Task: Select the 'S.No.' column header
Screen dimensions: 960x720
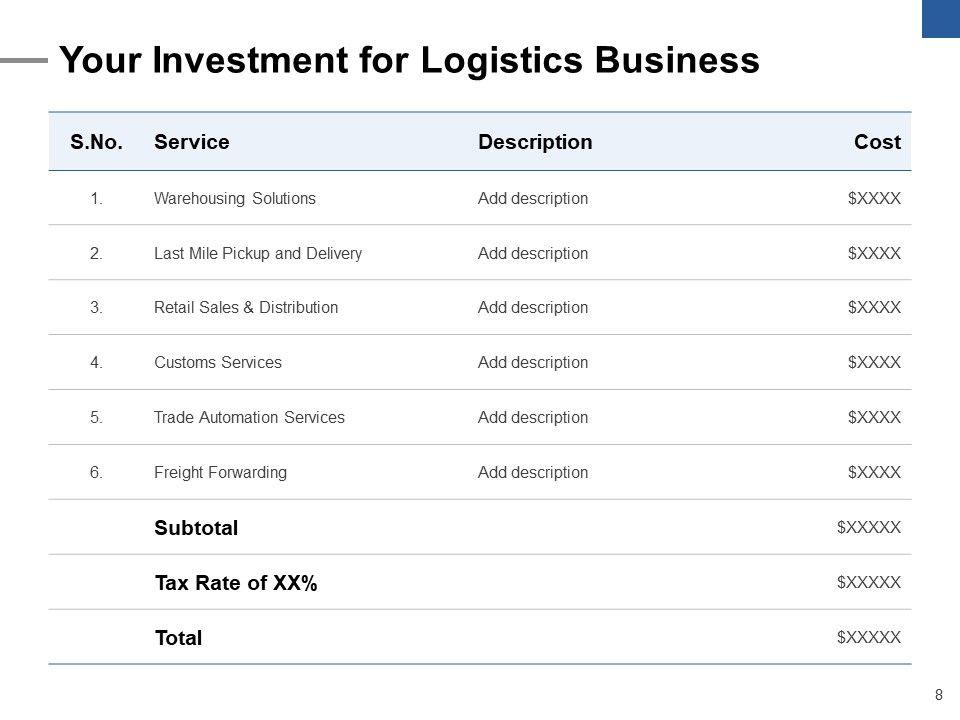Action: tap(97, 142)
